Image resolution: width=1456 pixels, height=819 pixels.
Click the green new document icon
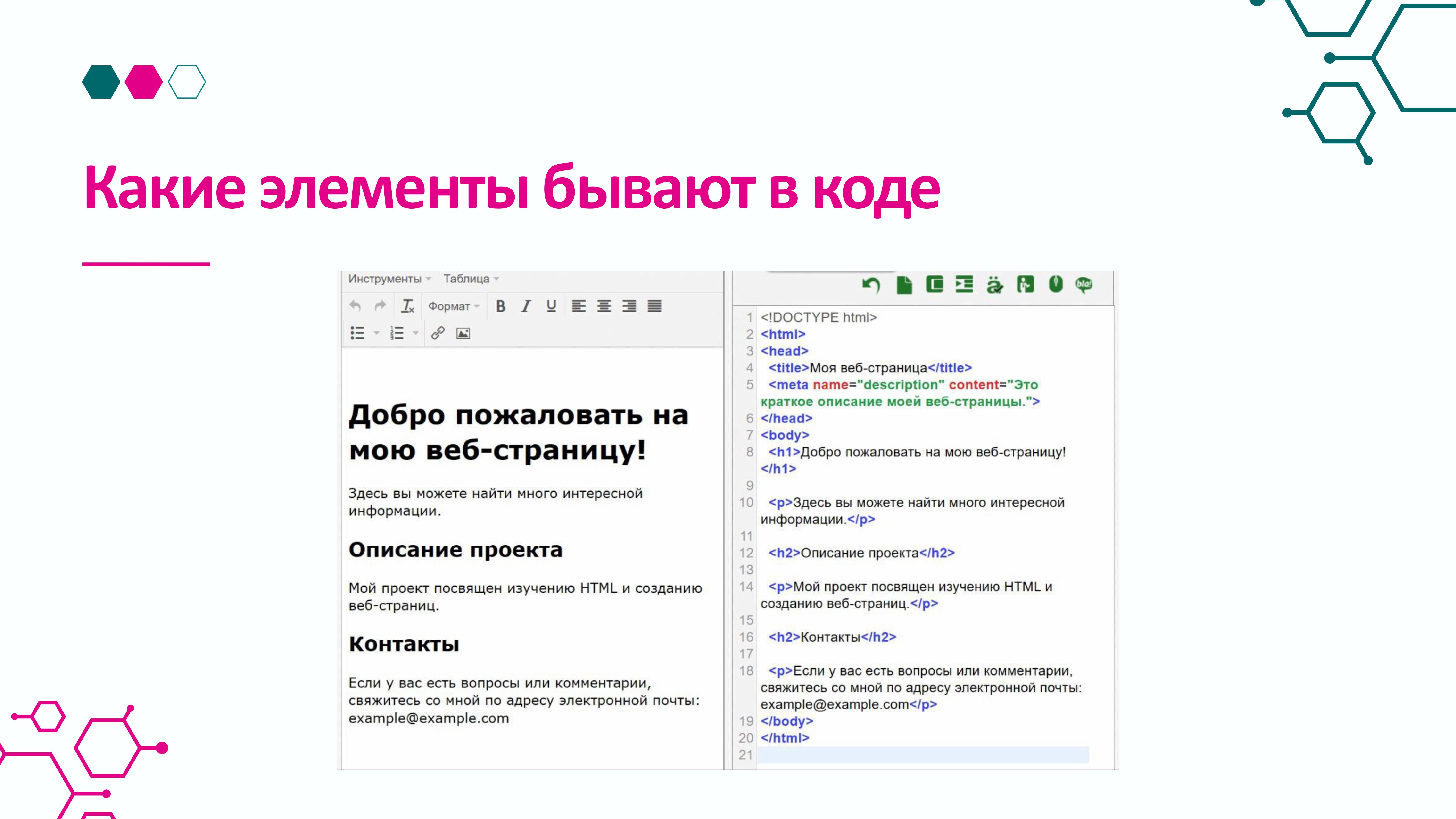[x=904, y=285]
